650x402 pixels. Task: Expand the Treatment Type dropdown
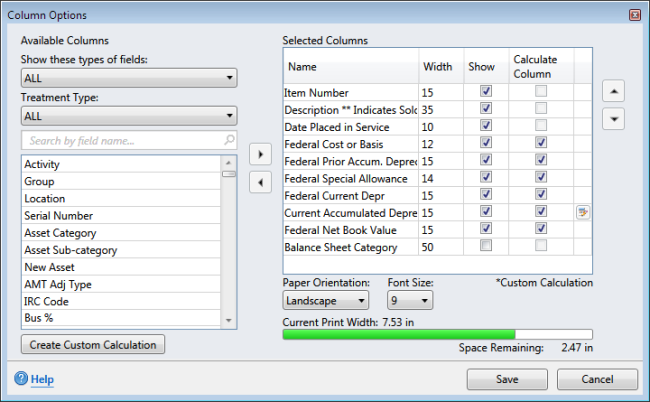tap(128, 115)
